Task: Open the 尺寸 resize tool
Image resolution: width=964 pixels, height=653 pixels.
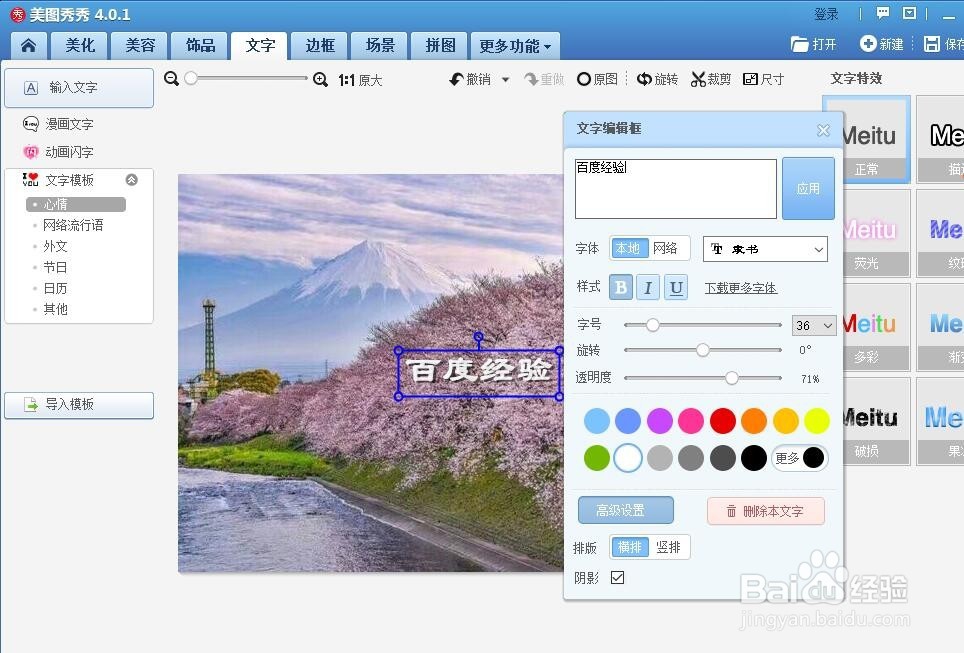Action: [763, 78]
